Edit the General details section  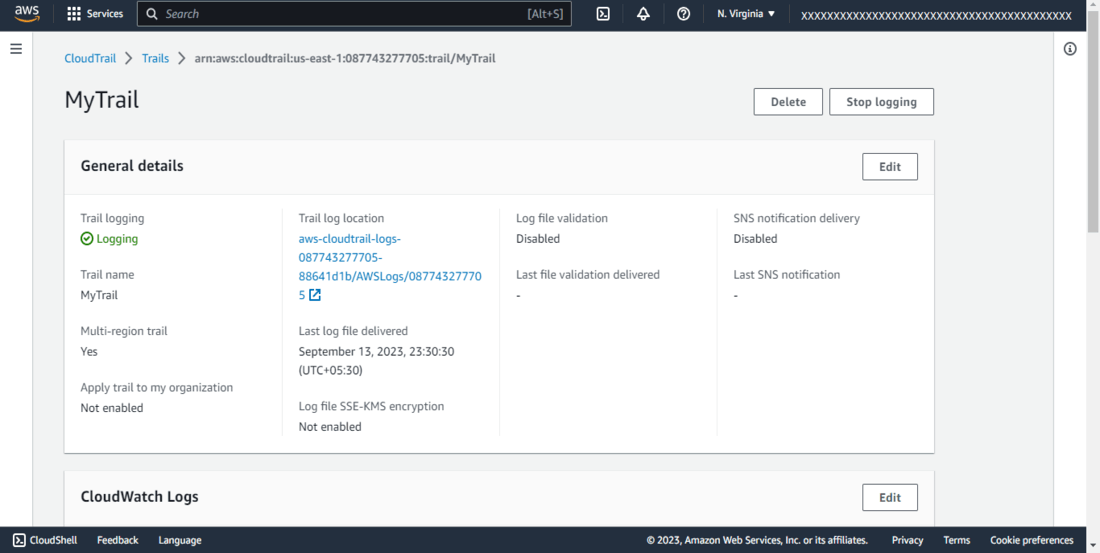click(890, 167)
